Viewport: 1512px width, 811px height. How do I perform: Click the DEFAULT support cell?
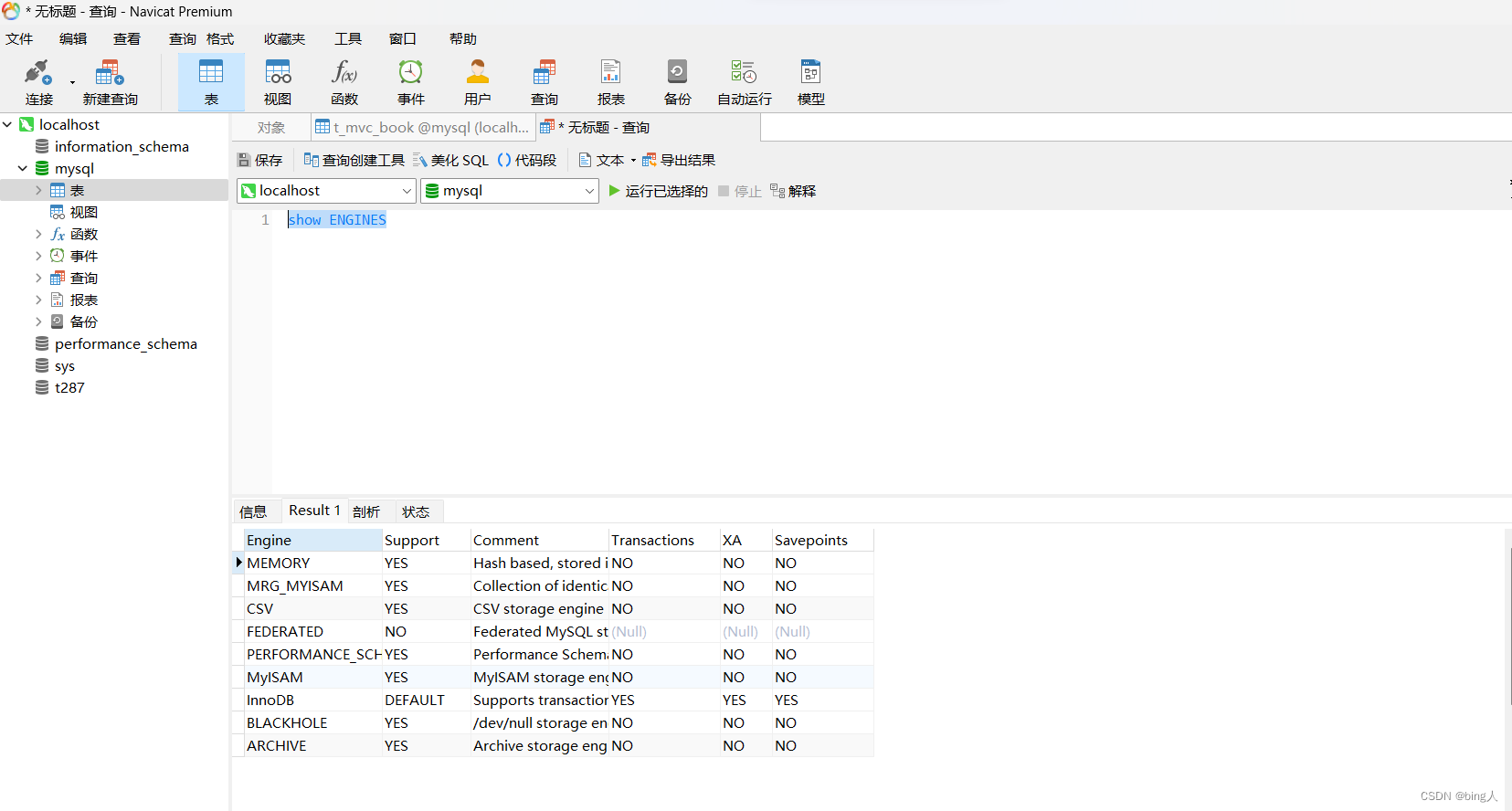[426, 700]
